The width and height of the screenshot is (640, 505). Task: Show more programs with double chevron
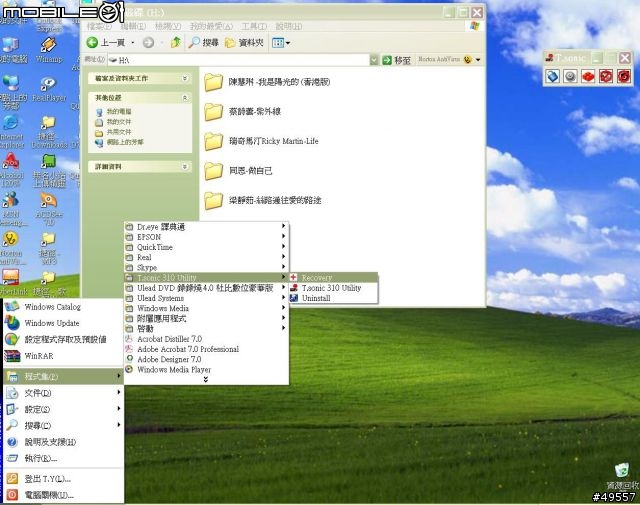(206, 380)
